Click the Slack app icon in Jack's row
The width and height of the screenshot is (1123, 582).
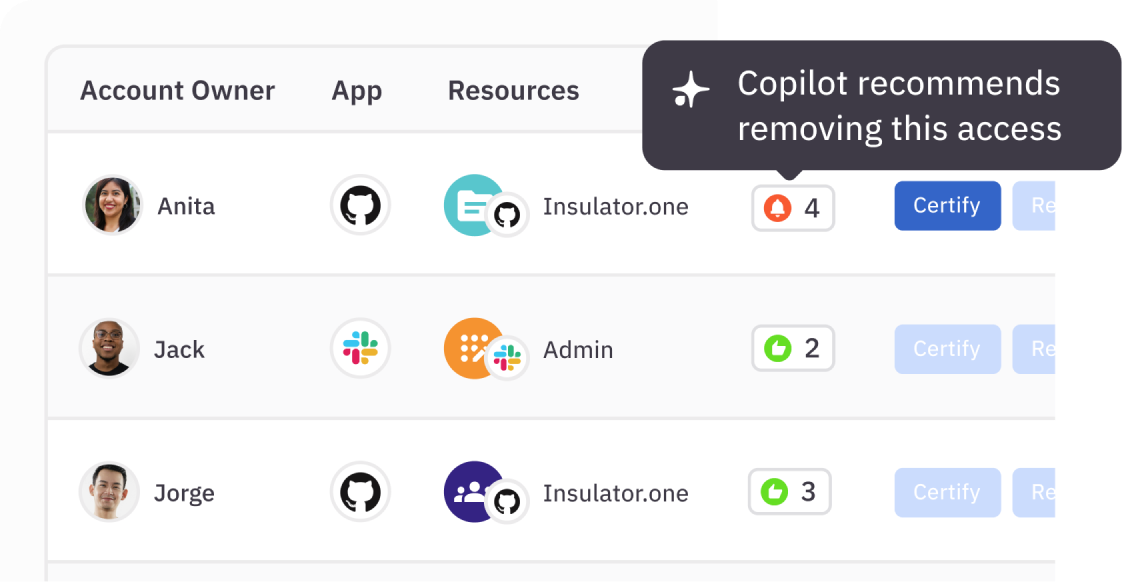[360, 349]
